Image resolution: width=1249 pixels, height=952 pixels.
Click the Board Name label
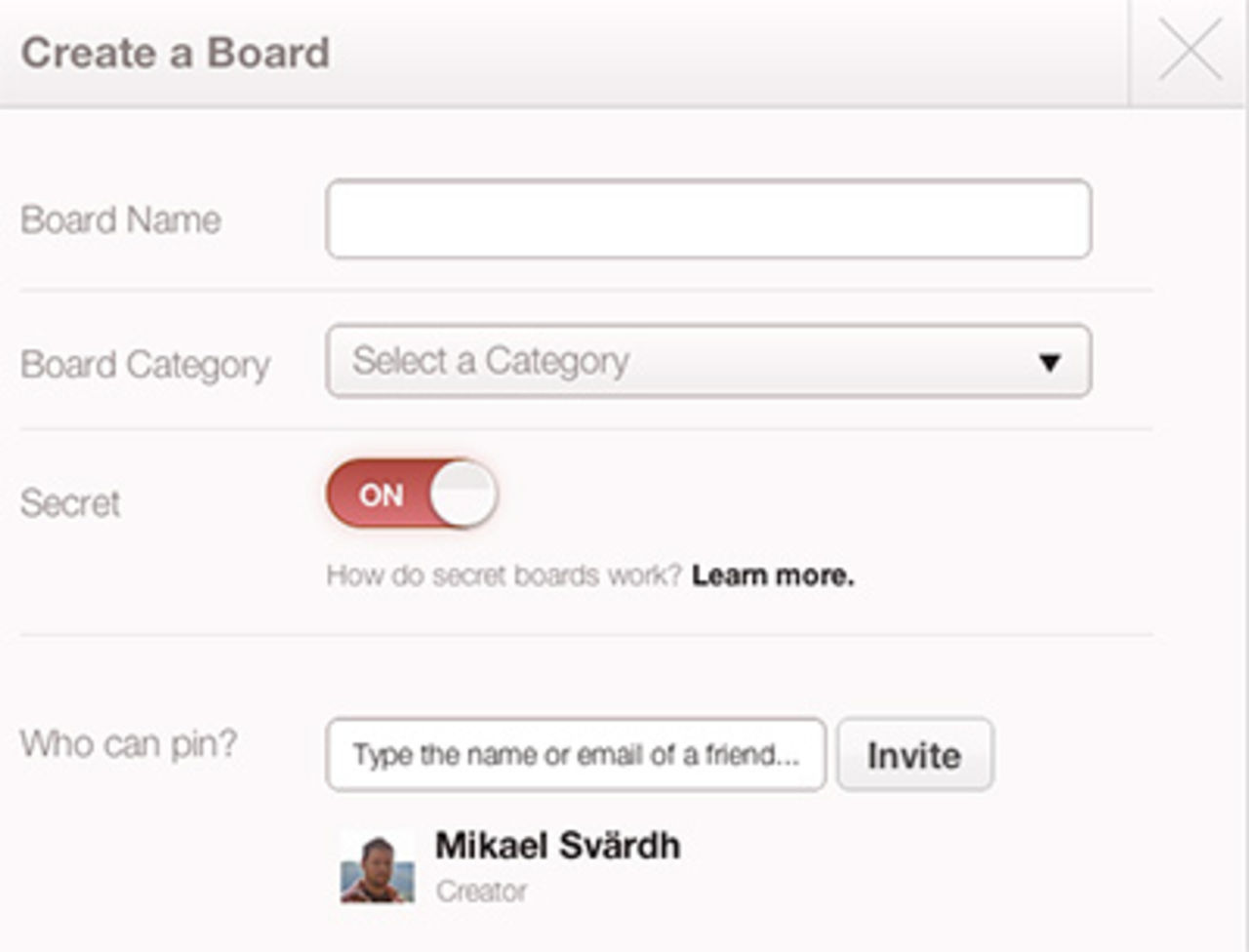[x=121, y=220]
